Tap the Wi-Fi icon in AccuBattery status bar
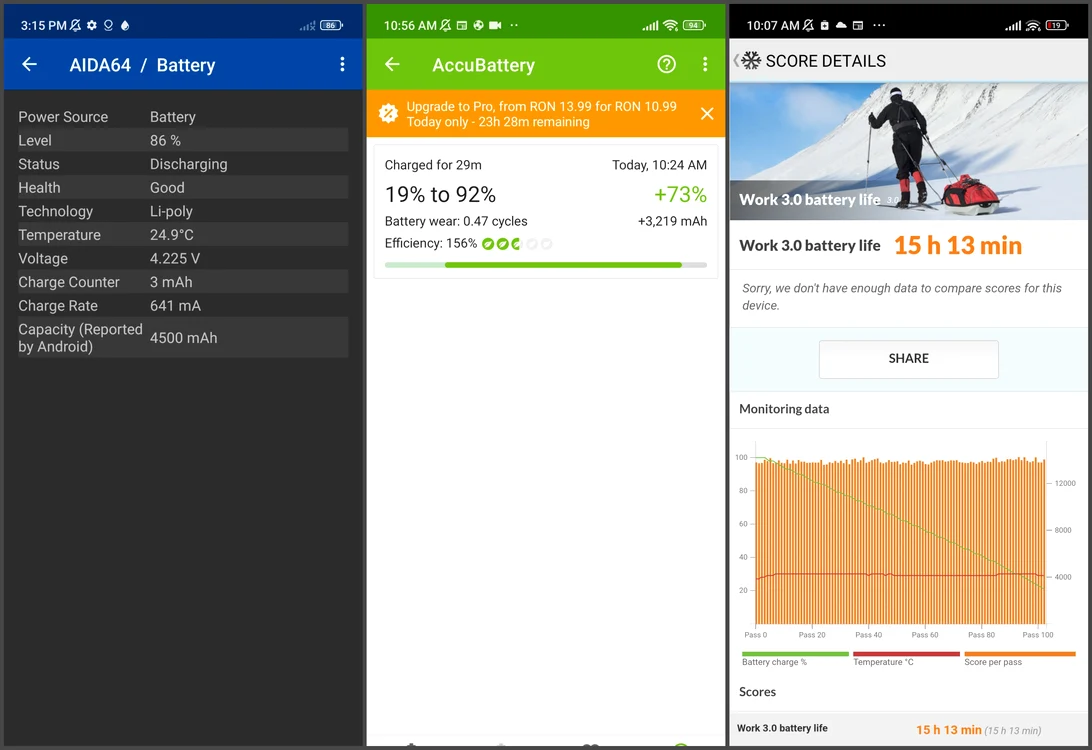 [670, 25]
